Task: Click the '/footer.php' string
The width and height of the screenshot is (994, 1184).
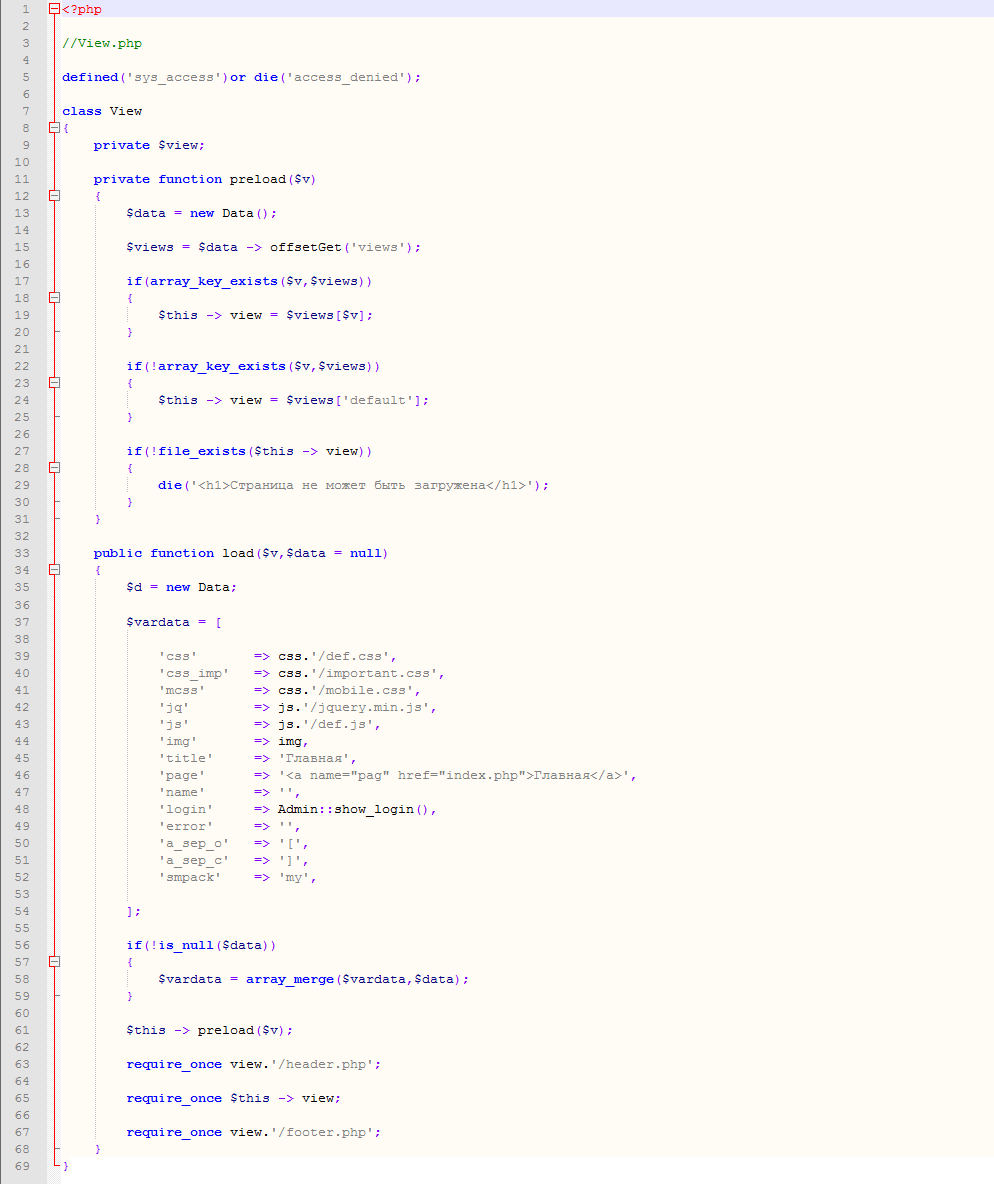Action: pos(322,1132)
